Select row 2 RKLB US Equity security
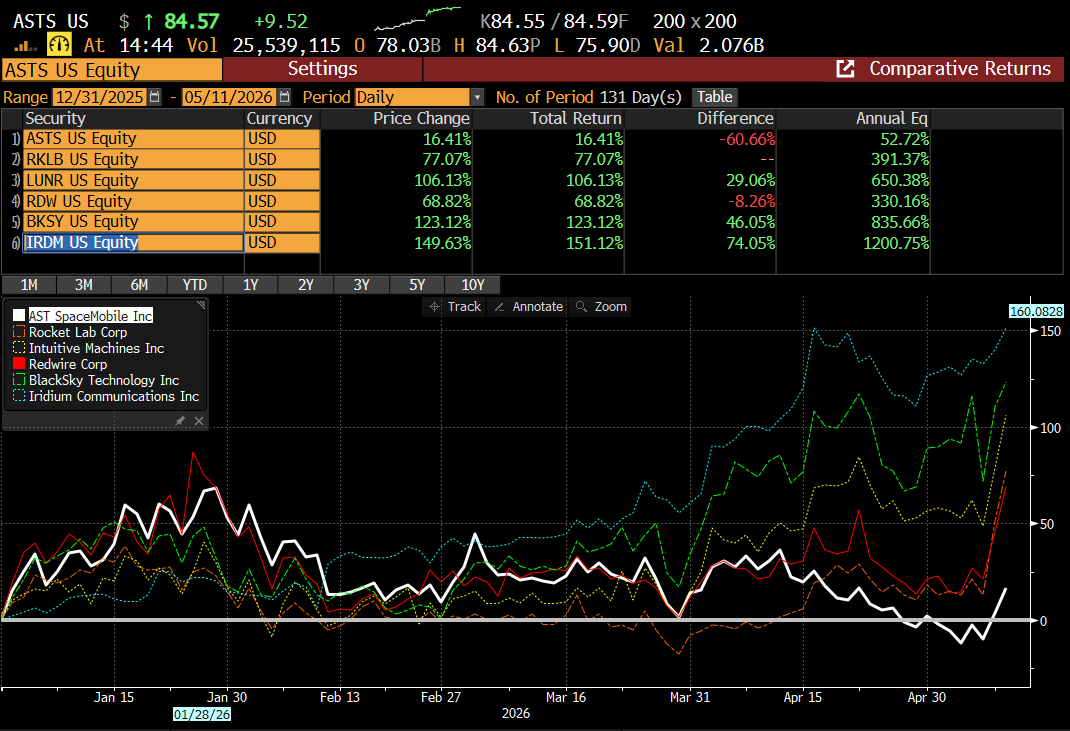Image resolution: width=1070 pixels, height=731 pixels. (x=134, y=159)
